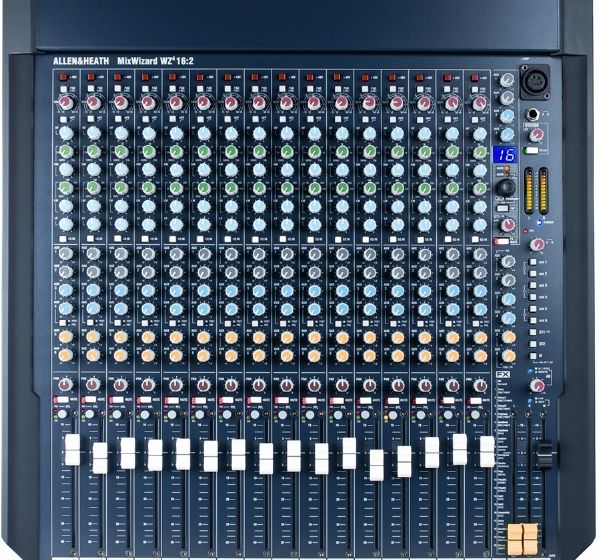Screen dimensions: 600x560
Task: Click channel 1 white fader
Action: pos(72,450)
